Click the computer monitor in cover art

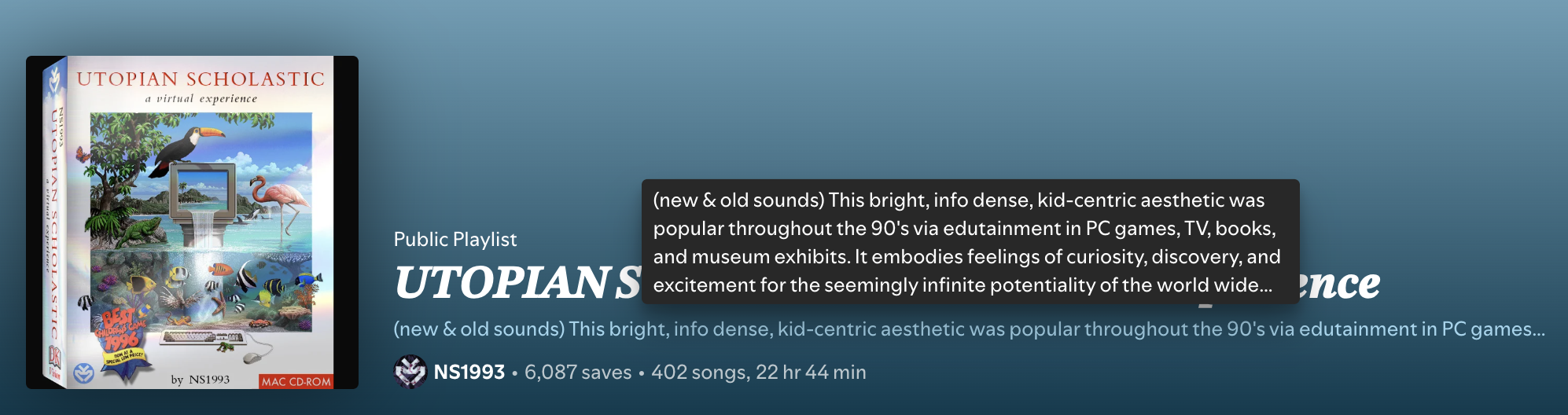[204, 184]
